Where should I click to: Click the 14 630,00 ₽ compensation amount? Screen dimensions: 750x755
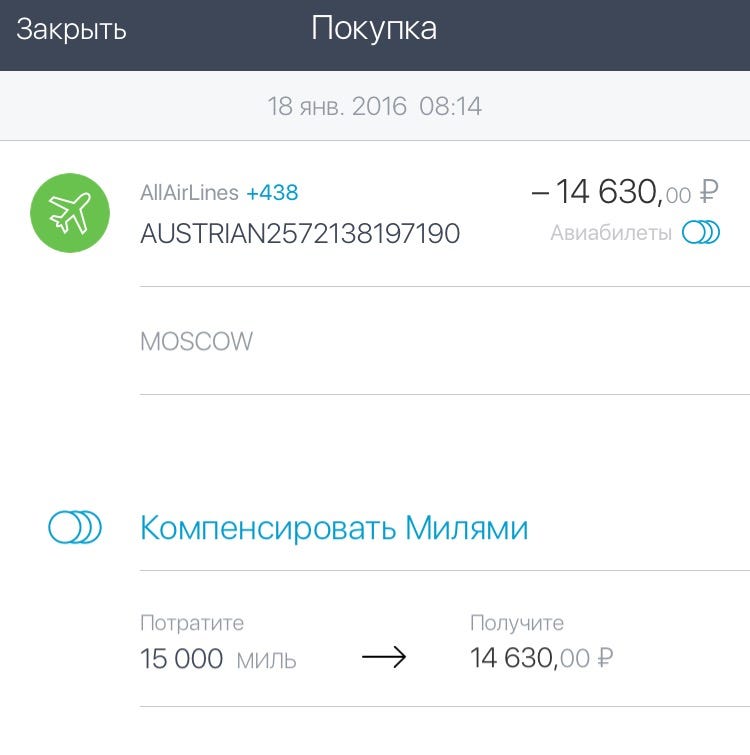[x=542, y=658]
